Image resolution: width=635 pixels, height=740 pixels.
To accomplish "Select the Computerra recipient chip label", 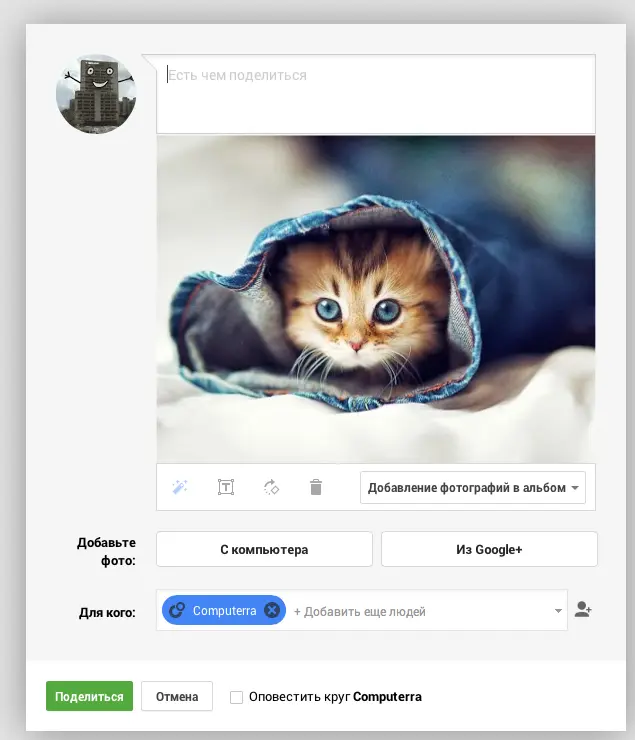I will pos(225,610).
